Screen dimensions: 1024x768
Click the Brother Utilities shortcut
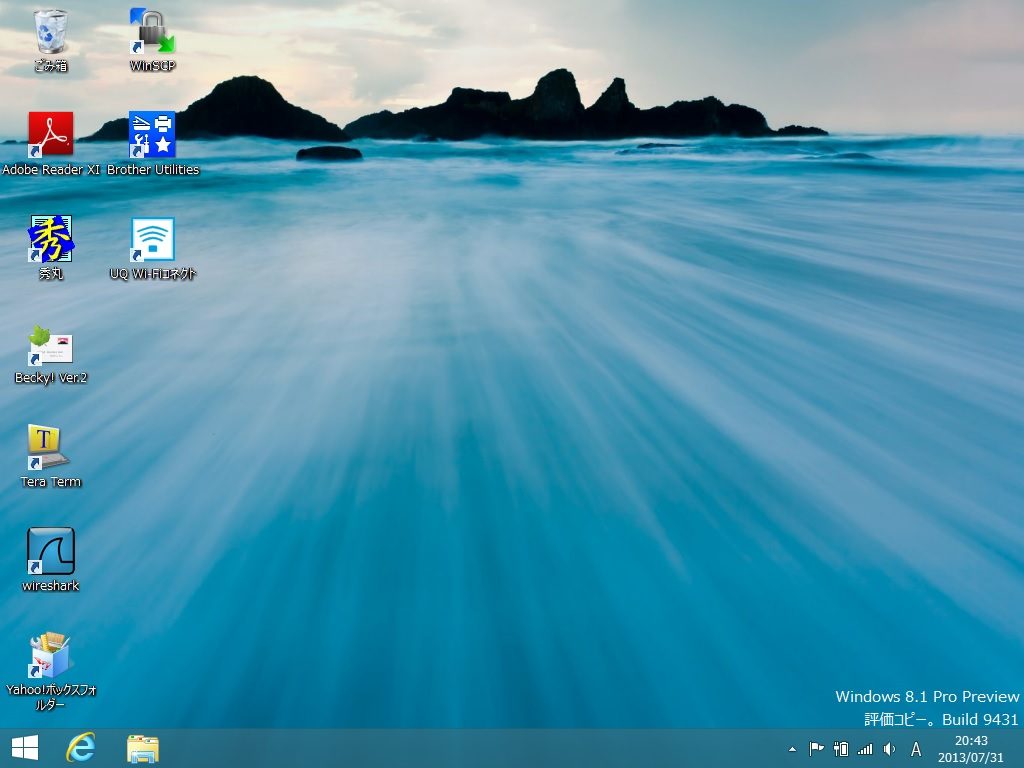pos(152,135)
